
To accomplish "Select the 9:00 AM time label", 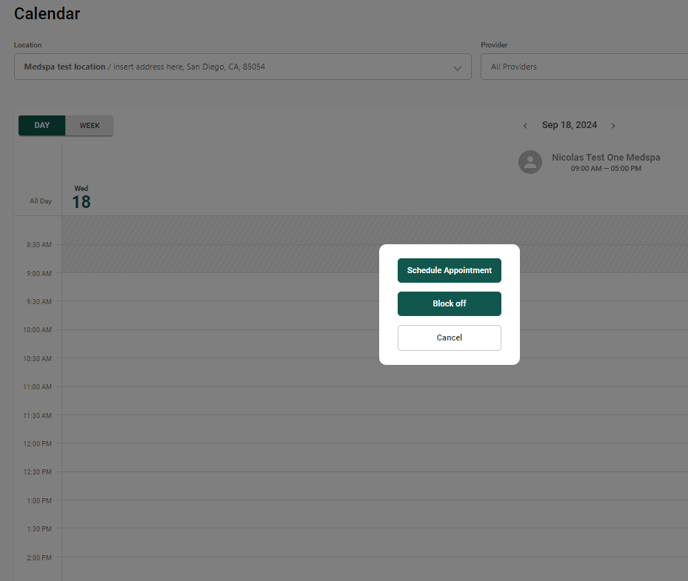I will pyautogui.click(x=39, y=273).
